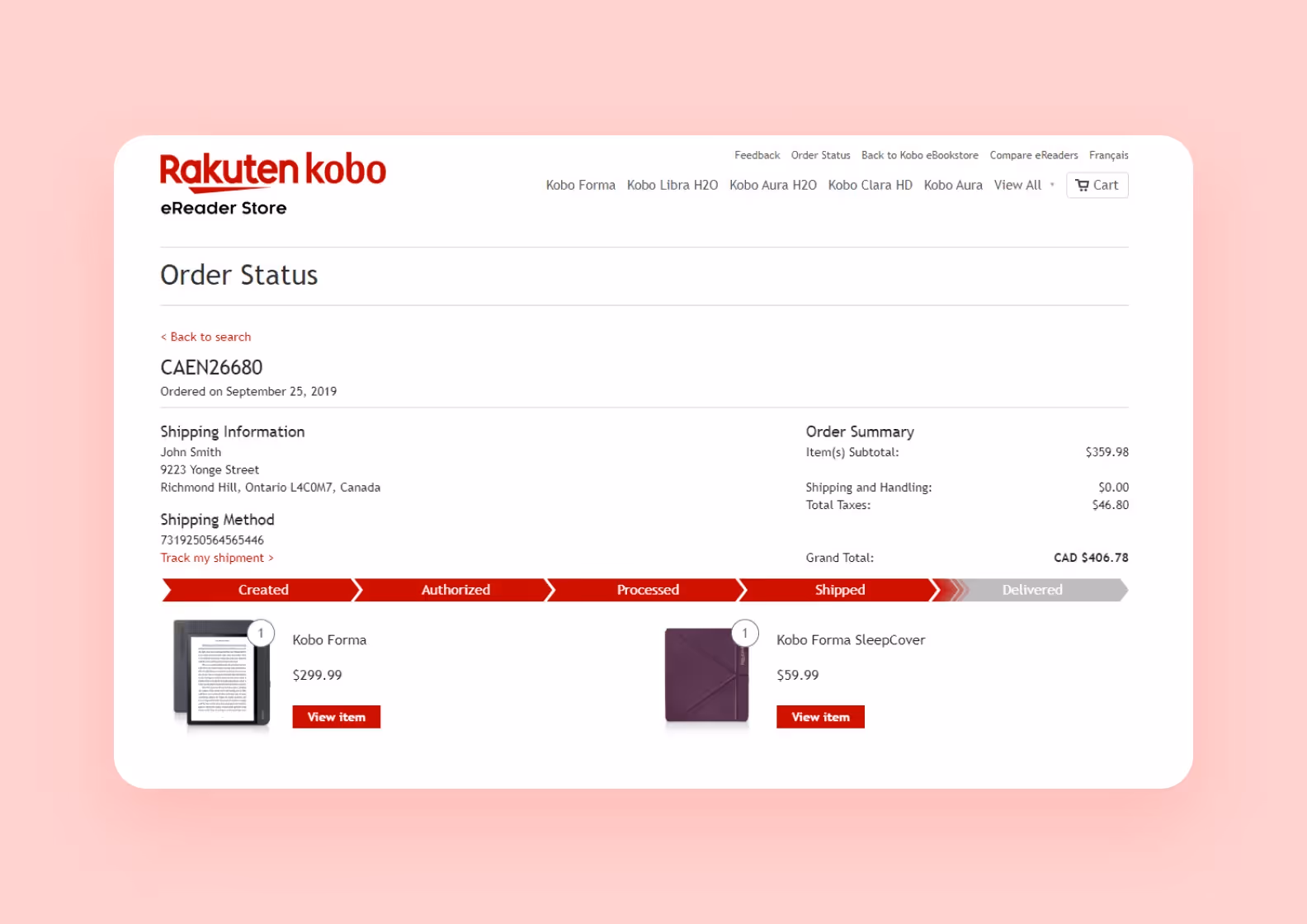This screenshot has height=924, width=1307.
Task: Click the $46.80 total taxes value
Action: coord(1110,505)
